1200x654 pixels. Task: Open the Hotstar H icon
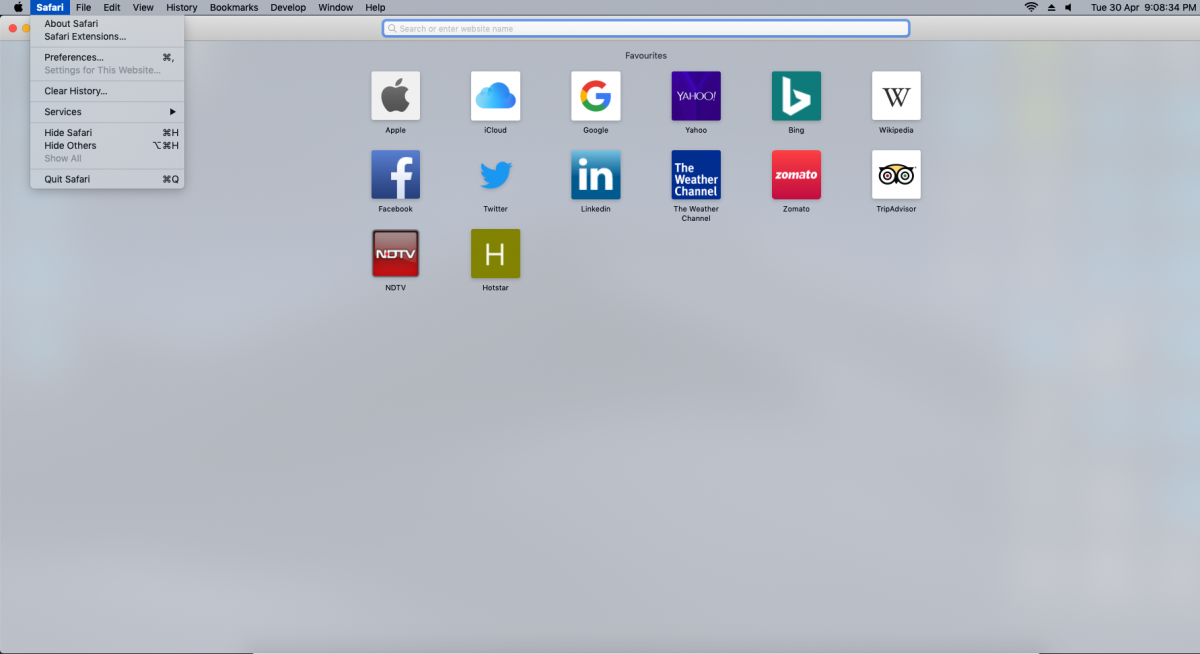496,254
